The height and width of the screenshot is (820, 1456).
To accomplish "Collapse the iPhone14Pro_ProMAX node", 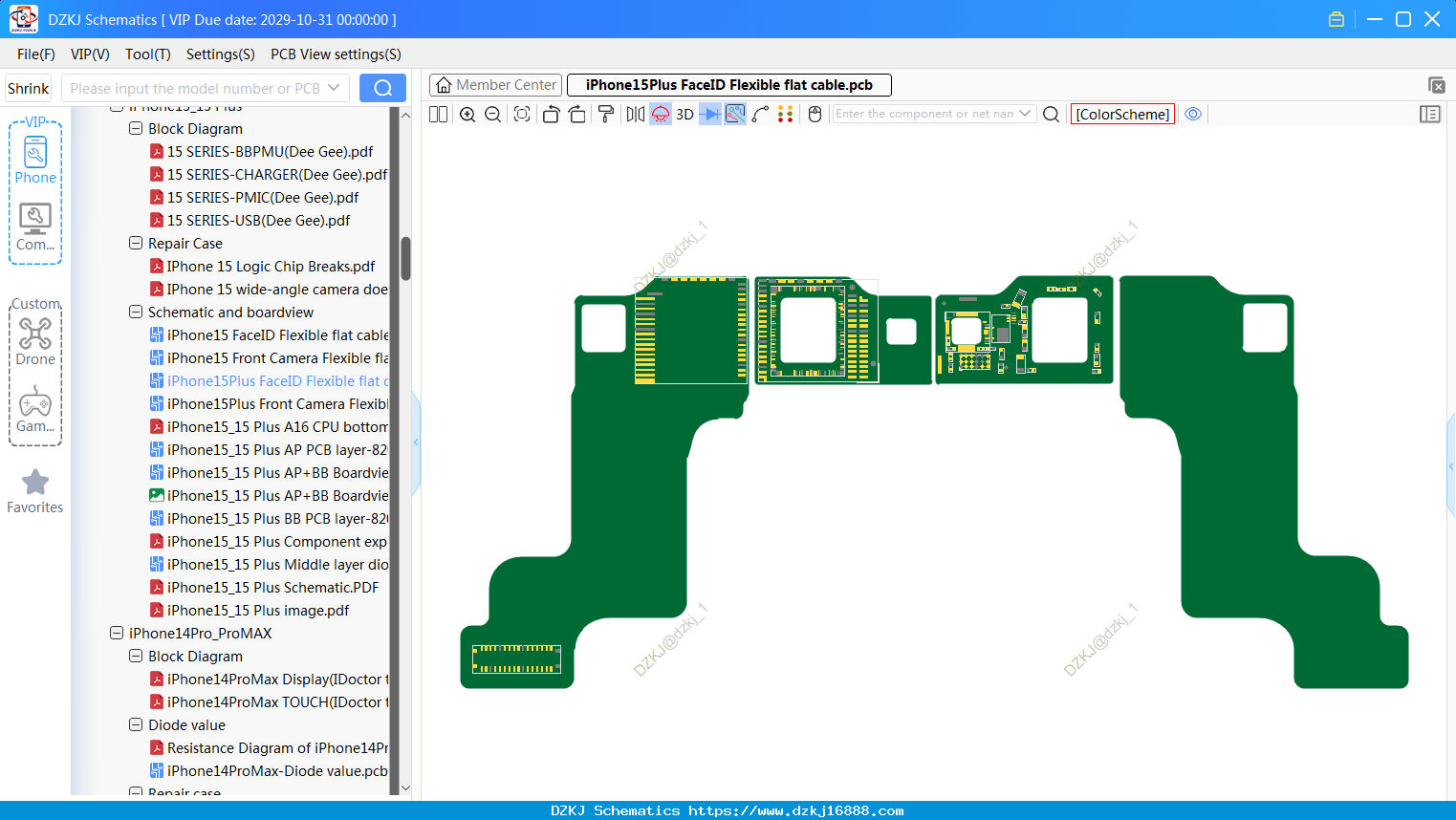I will [117, 633].
